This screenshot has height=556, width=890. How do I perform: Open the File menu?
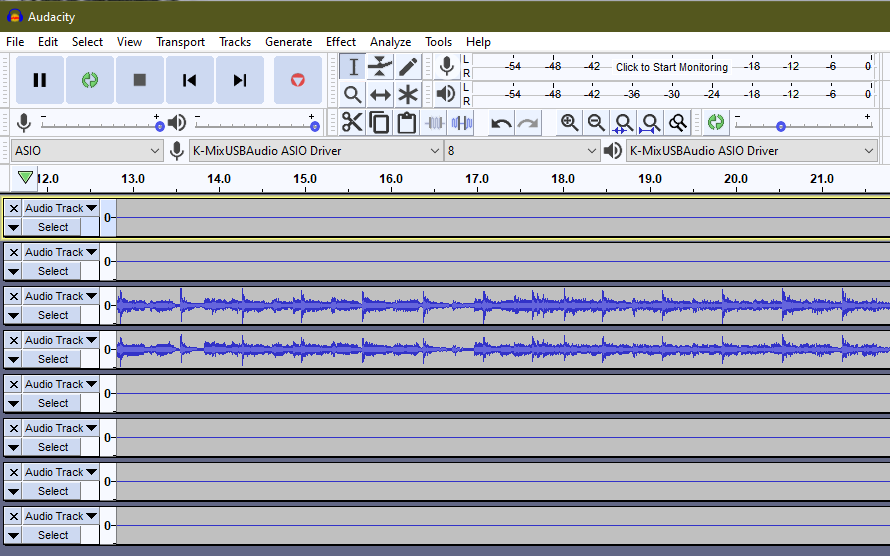pyautogui.click(x=15, y=42)
